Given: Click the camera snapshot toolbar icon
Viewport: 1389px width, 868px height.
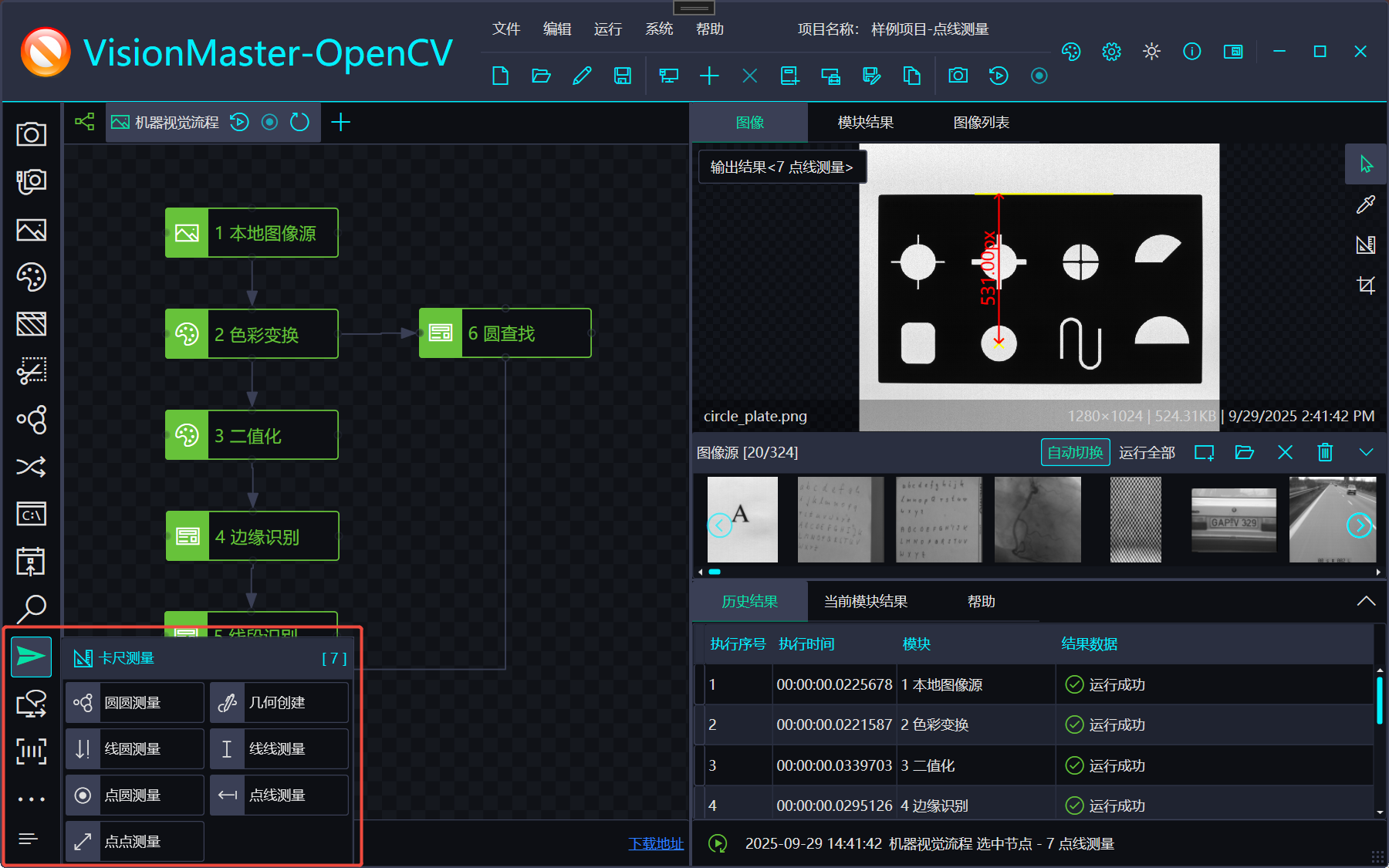Looking at the screenshot, I should click(x=958, y=76).
